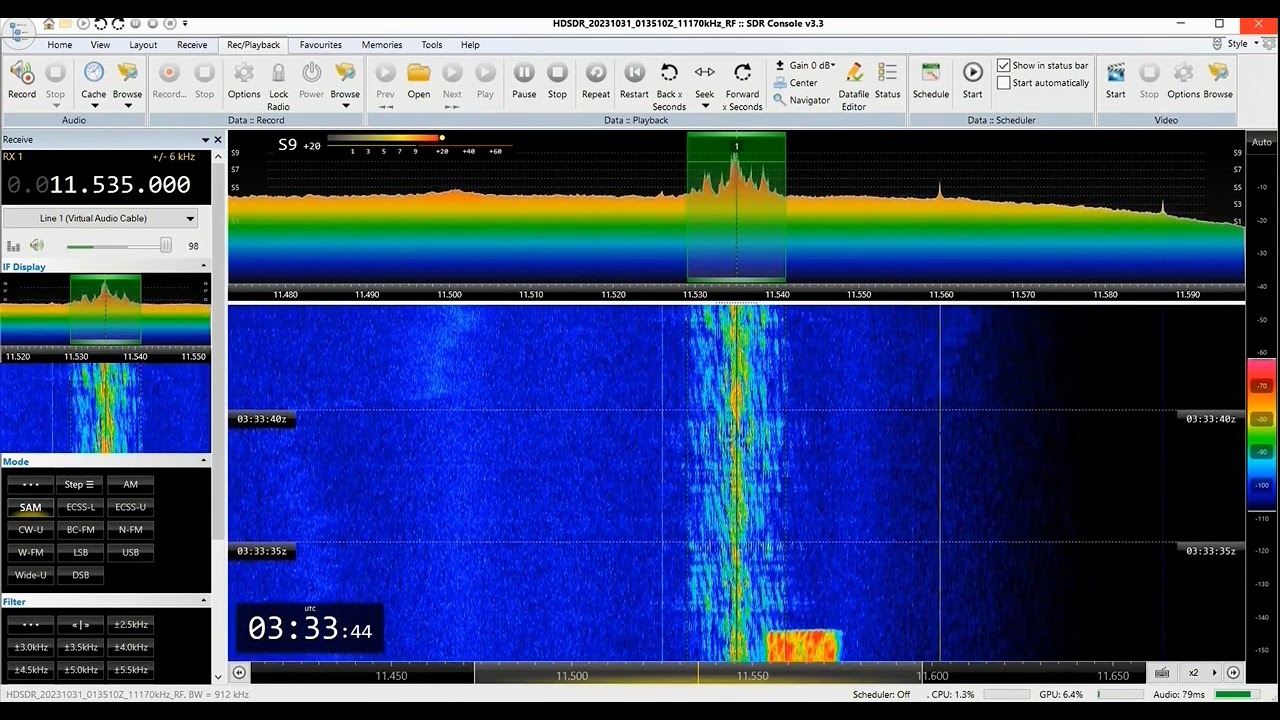The width and height of the screenshot is (1280, 720).
Task: Switch to the Receive ribbon tab
Action: pos(192,45)
